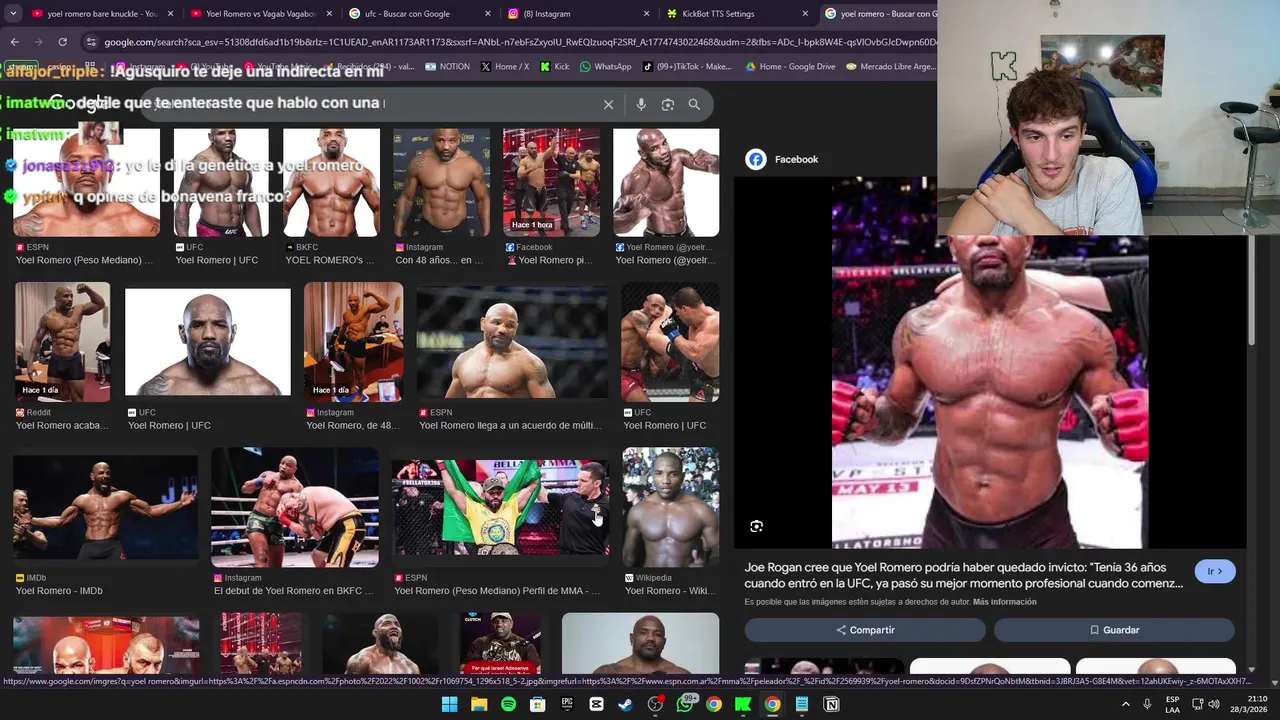Open UFC headshot thumbnail on white background
Viewport: 1280px width, 720px height.
(x=208, y=342)
